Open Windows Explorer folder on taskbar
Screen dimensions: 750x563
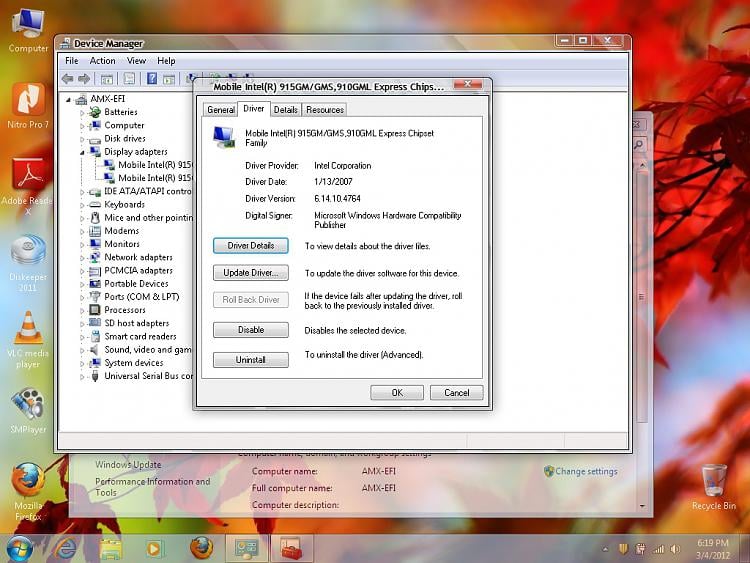(110, 549)
